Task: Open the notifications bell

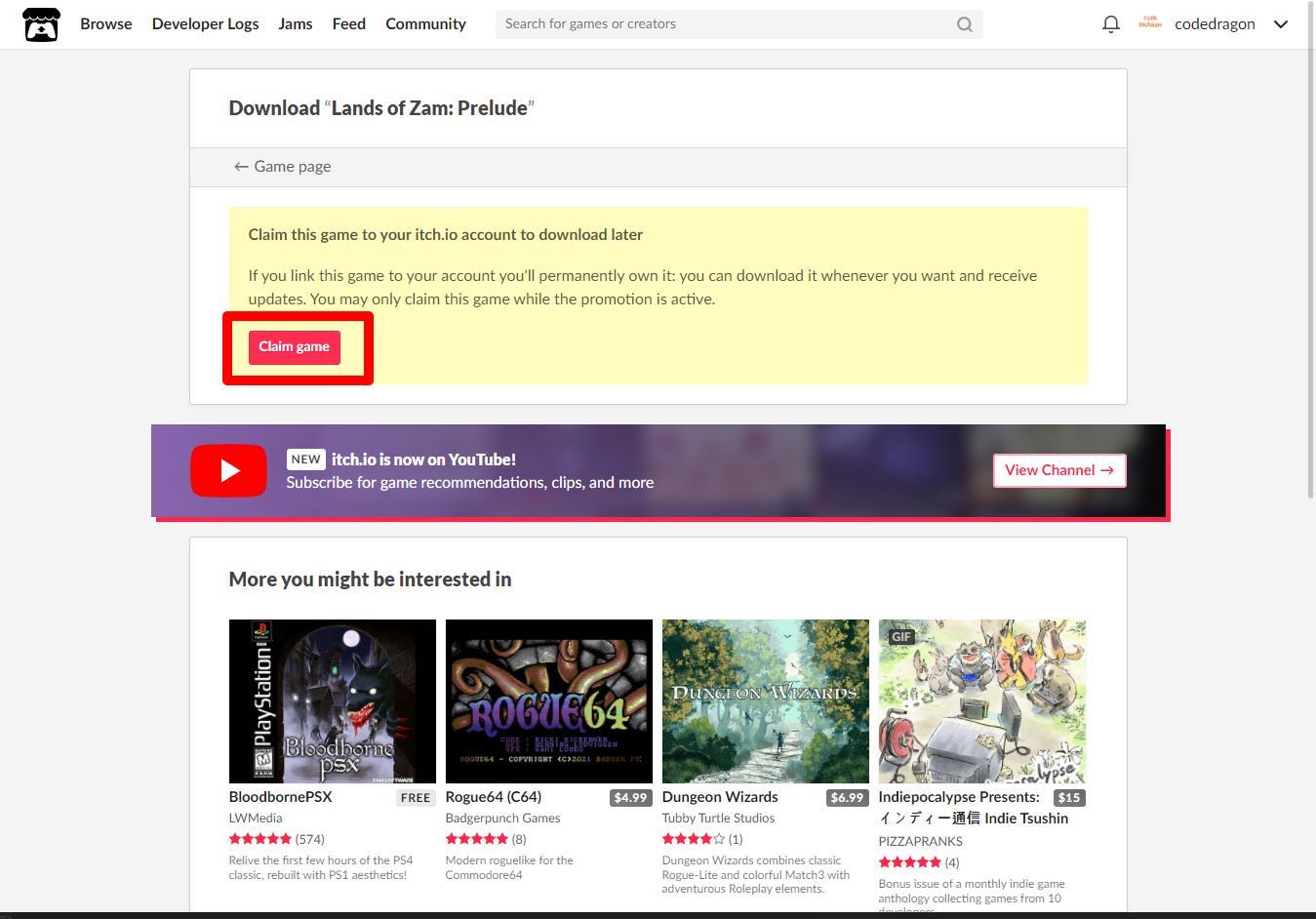Action: tap(1110, 24)
